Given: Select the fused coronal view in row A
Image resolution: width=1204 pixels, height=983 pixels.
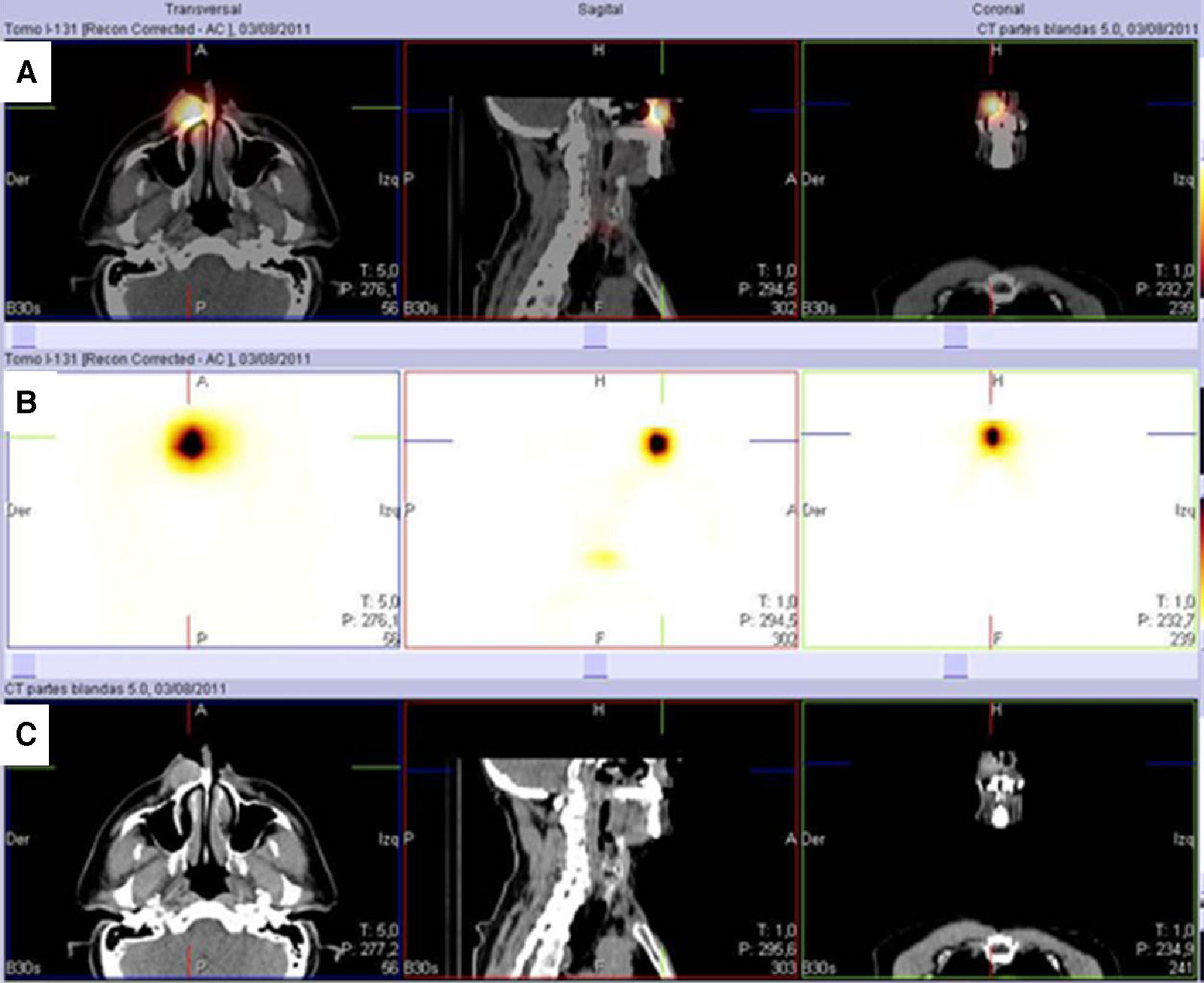Looking at the screenshot, I should (998, 181).
